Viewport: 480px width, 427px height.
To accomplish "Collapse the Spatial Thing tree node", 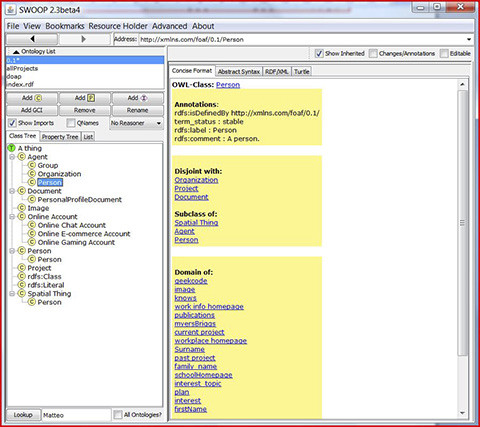I will pos(12,294).
